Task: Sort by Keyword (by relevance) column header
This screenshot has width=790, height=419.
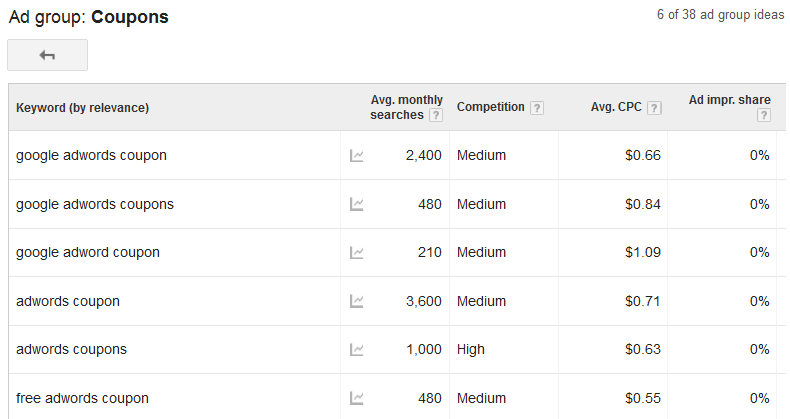Action: pyautogui.click(x=83, y=108)
